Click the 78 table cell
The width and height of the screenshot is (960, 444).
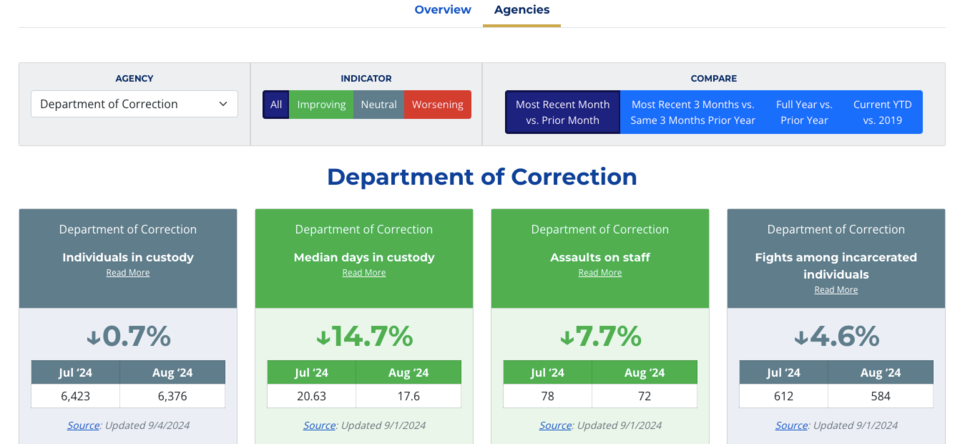547,396
